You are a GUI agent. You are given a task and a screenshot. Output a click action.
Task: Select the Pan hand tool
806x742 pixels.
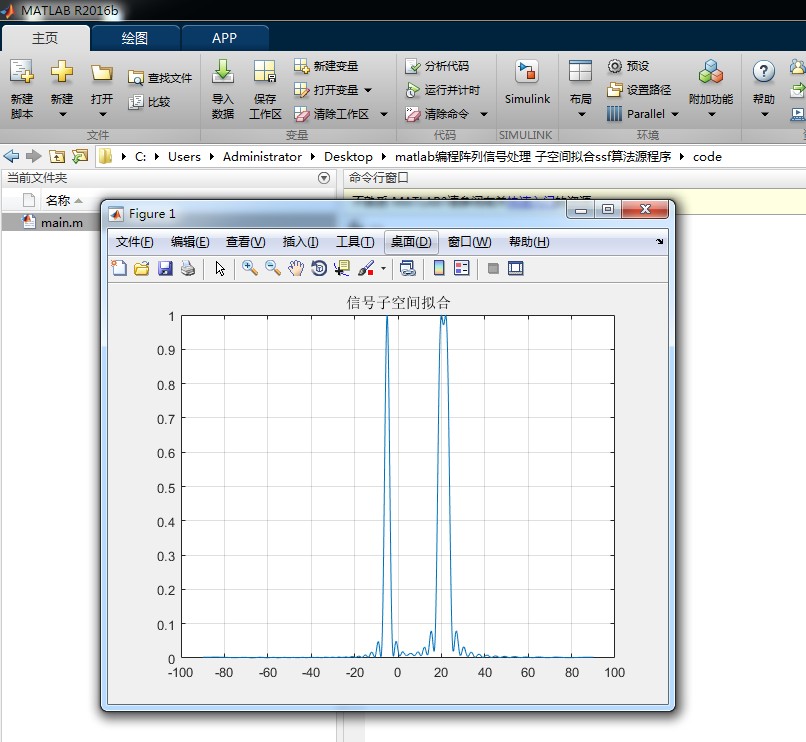(296, 268)
